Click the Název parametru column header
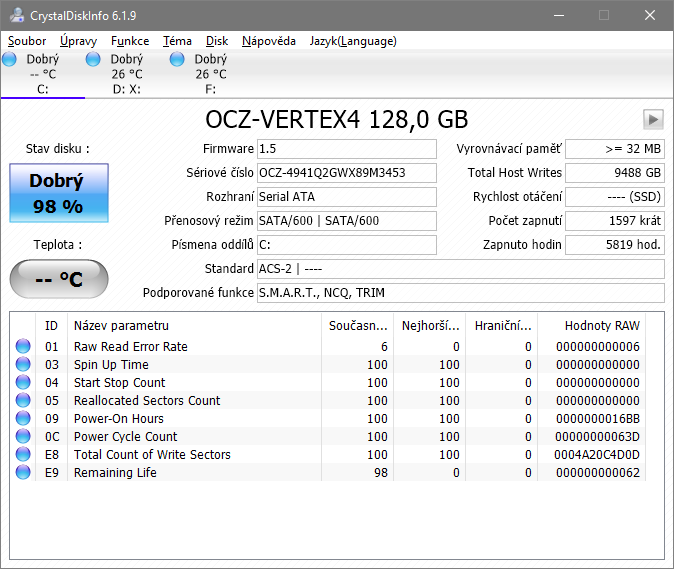Image resolution: width=674 pixels, height=569 pixels. click(x=121, y=325)
